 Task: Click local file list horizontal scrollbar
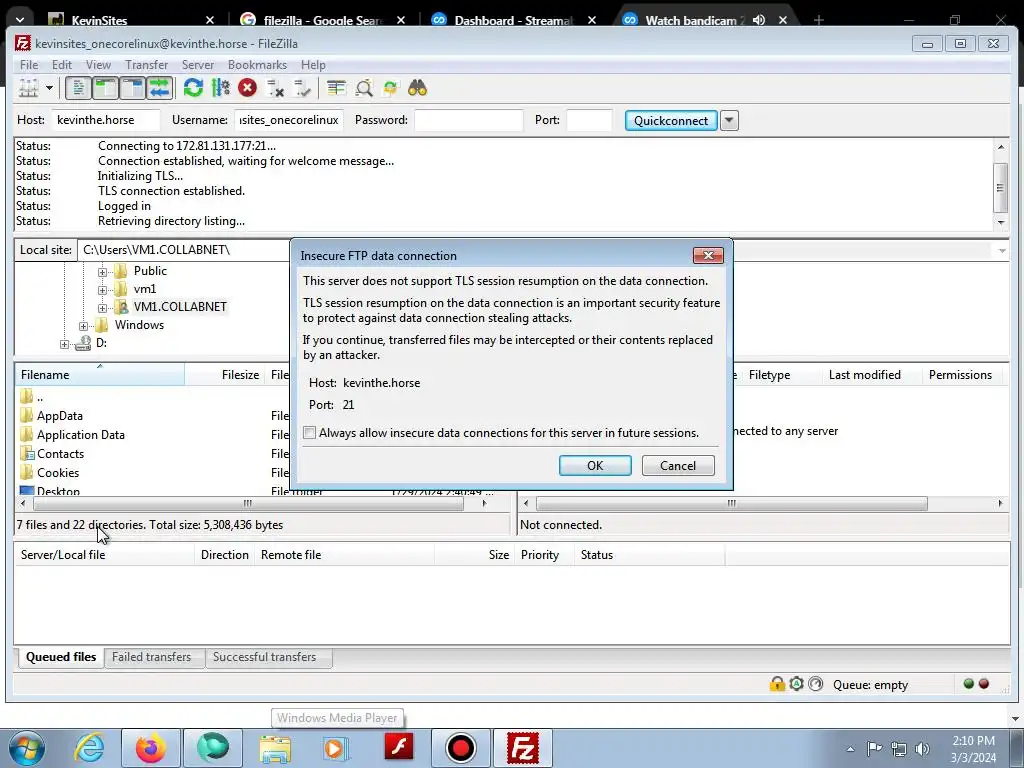248,504
